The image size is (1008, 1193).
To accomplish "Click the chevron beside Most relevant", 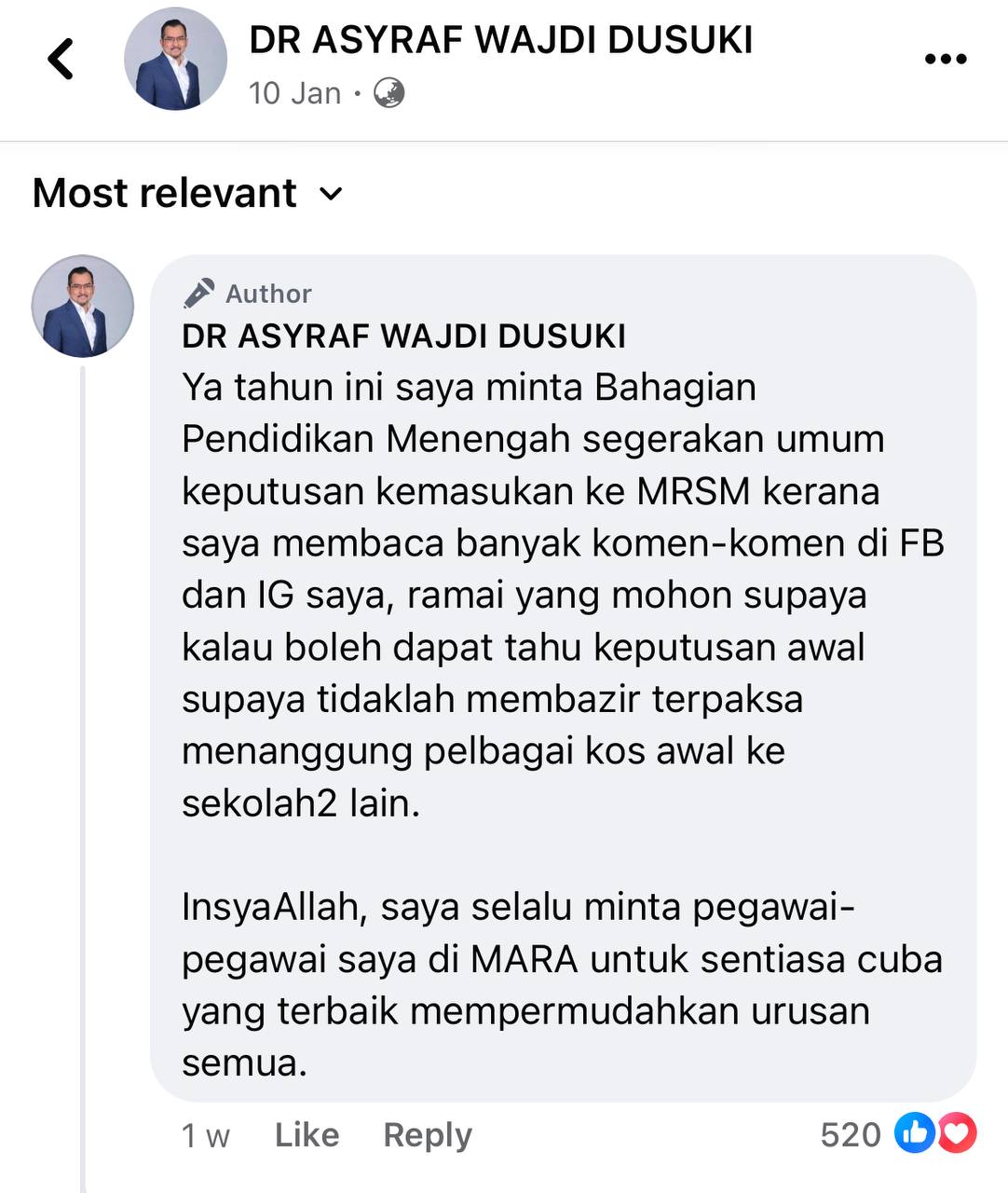I will pyautogui.click(x=331, y=194).
